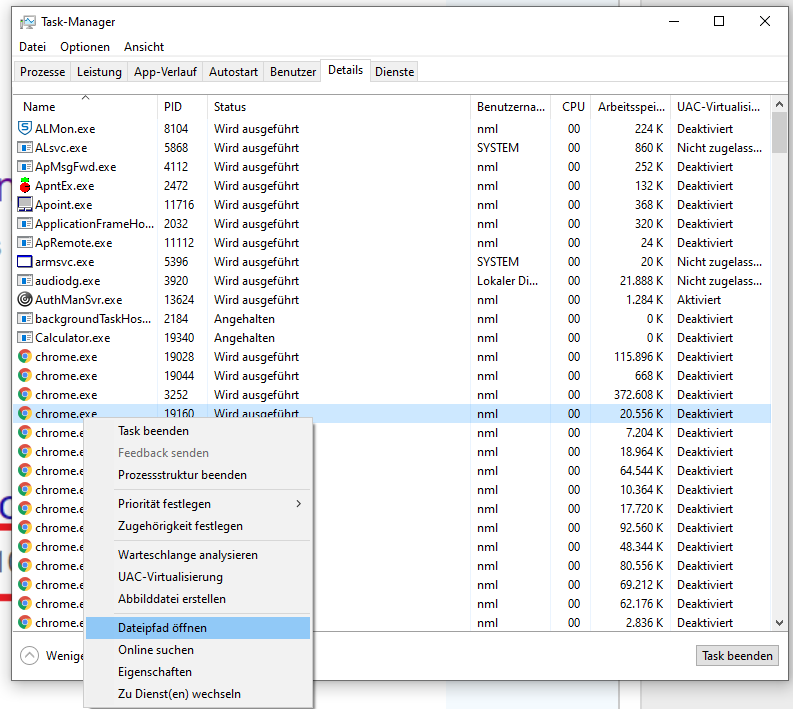Click Angehalten status of Calculator.exe
793x709 pixels.
click(244, 338)
